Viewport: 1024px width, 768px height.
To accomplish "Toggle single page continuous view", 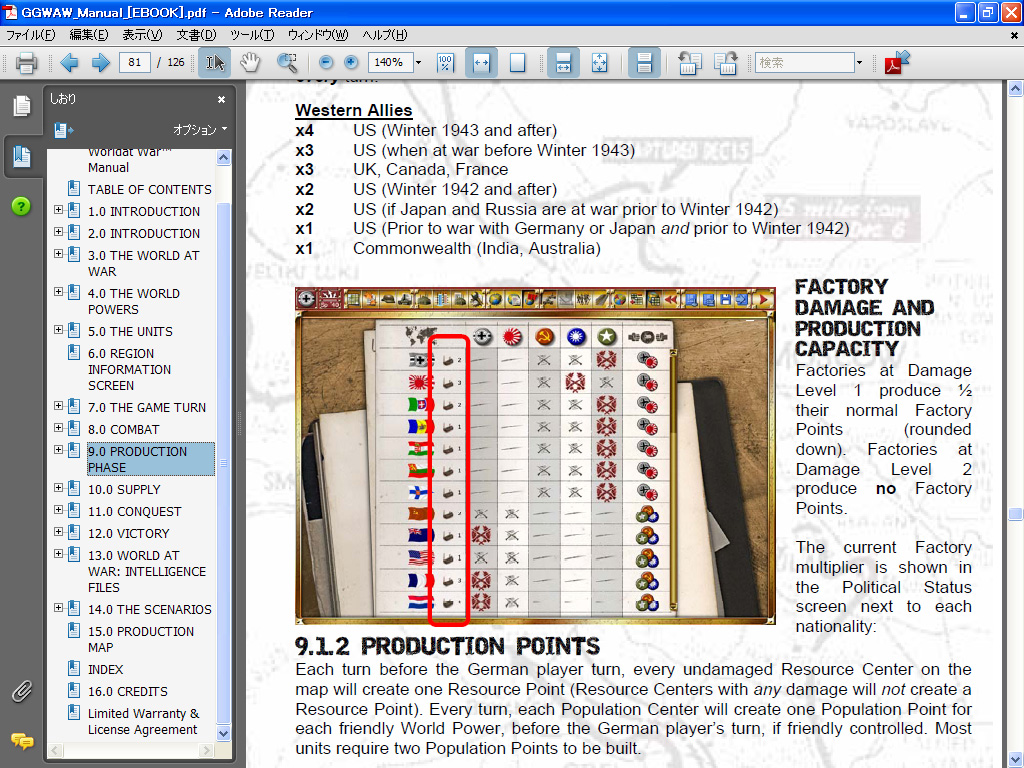I will coord(644,63).
